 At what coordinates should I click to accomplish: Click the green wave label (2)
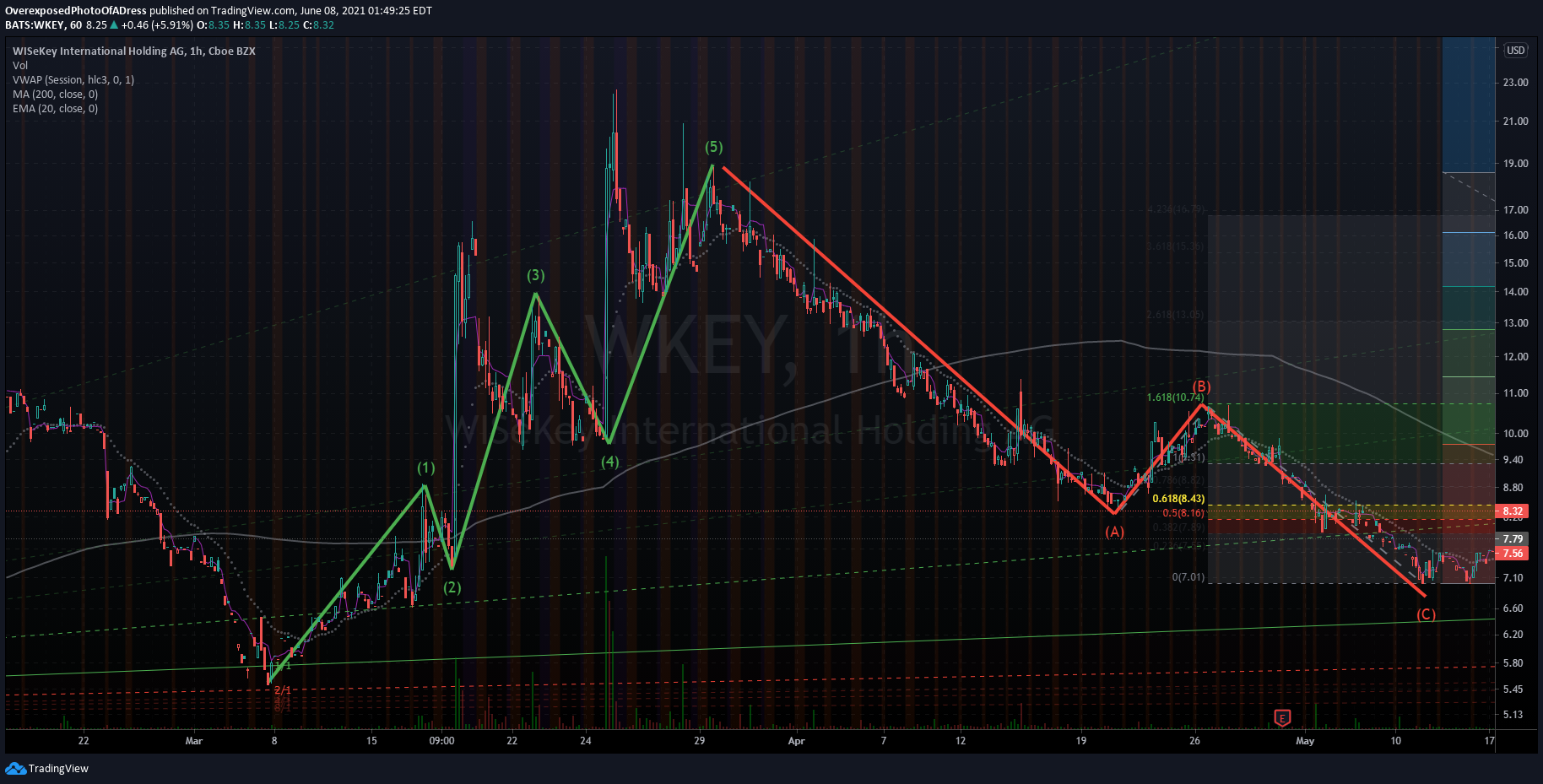click(x=452, y=587)
